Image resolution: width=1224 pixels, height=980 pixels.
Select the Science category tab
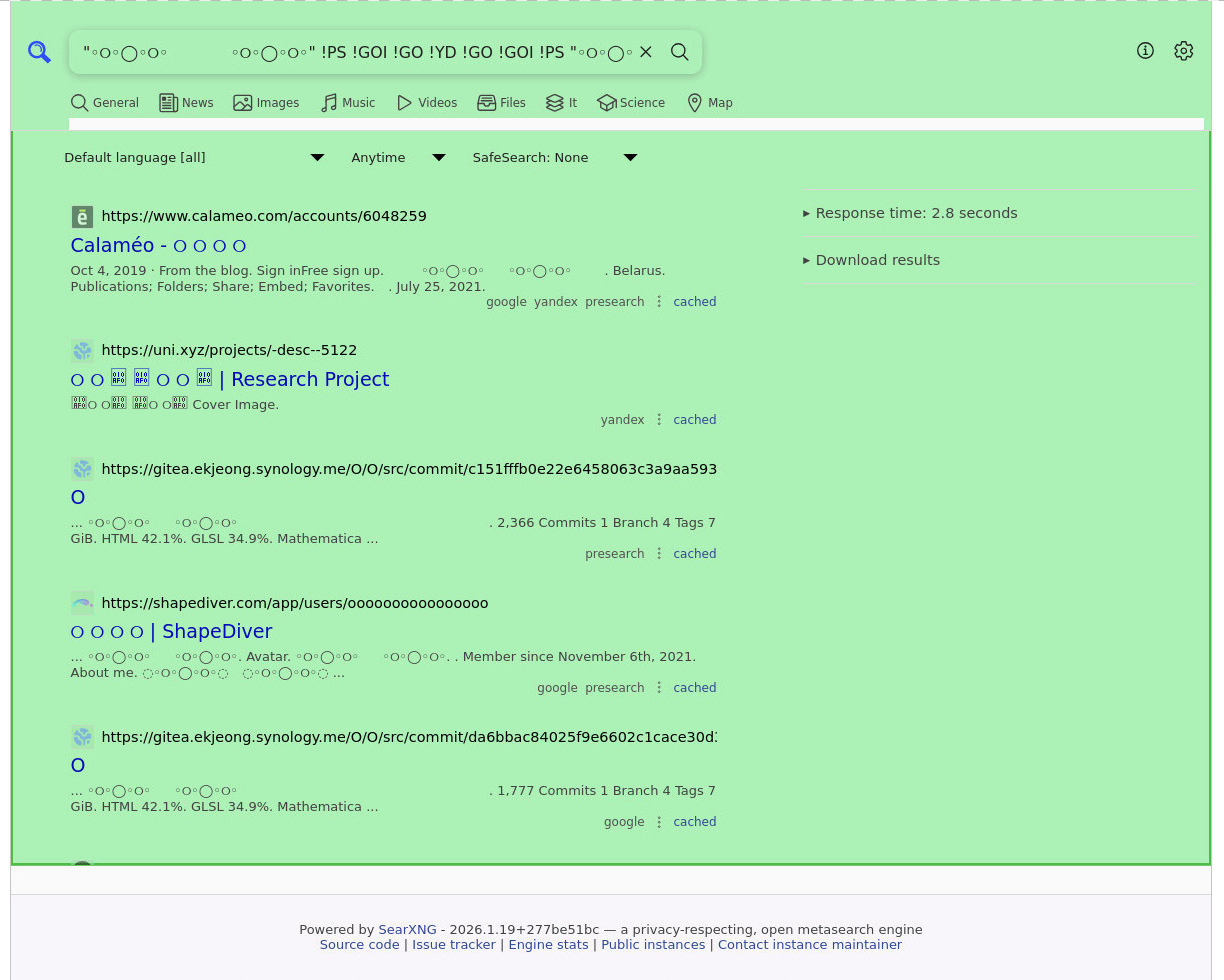pyautogui.click(x=631, y=103)
